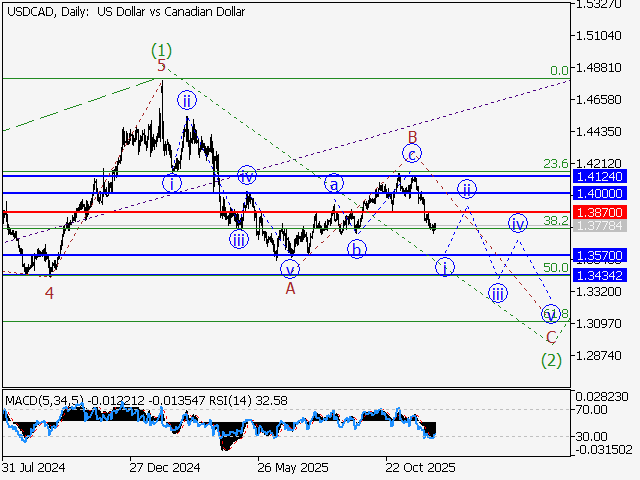
Task: Click the red 4 wave label
Action: [x=49, y=293]
